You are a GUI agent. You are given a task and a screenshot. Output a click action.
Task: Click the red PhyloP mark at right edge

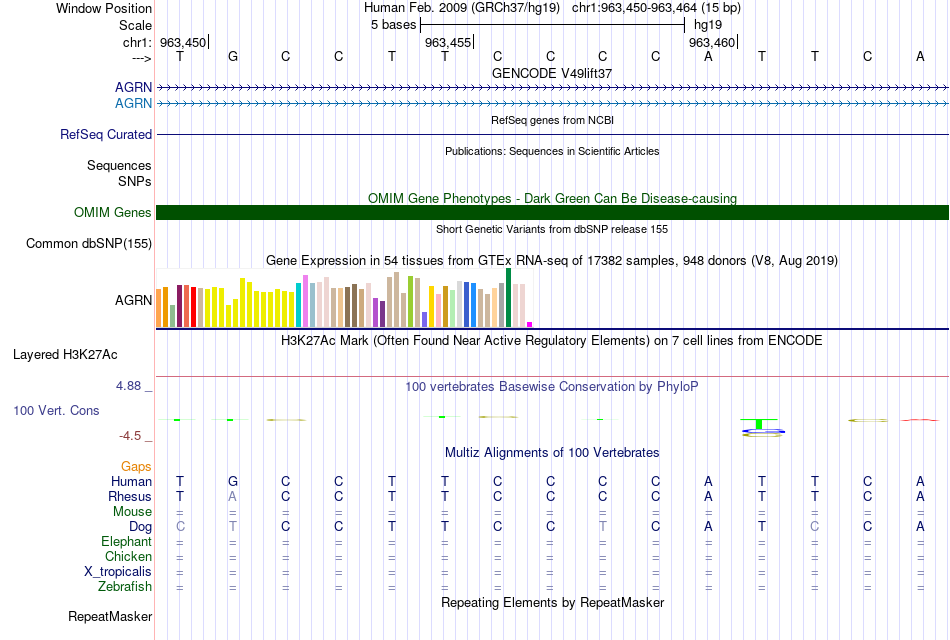920,420
